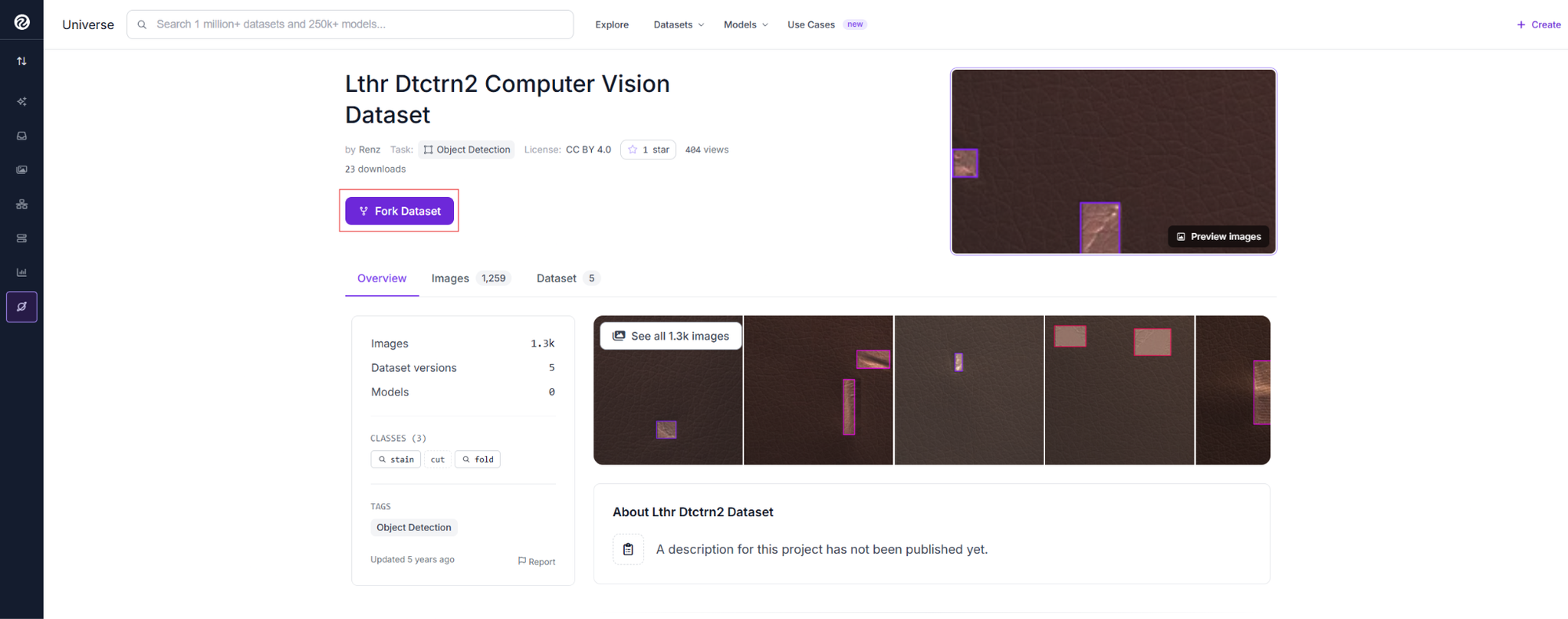Viewport: 1568px width, 619px height.
Task: Click the Fork Dataset button
Action: 400,211
